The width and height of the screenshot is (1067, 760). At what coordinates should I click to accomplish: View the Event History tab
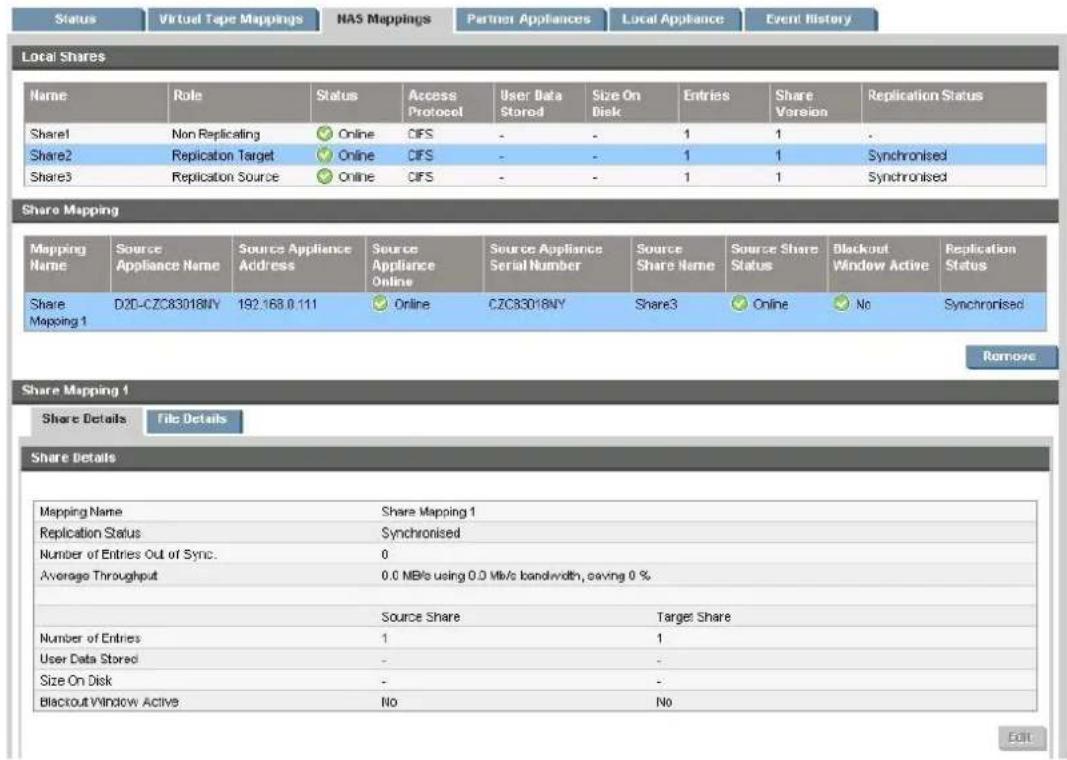point(808,19)
